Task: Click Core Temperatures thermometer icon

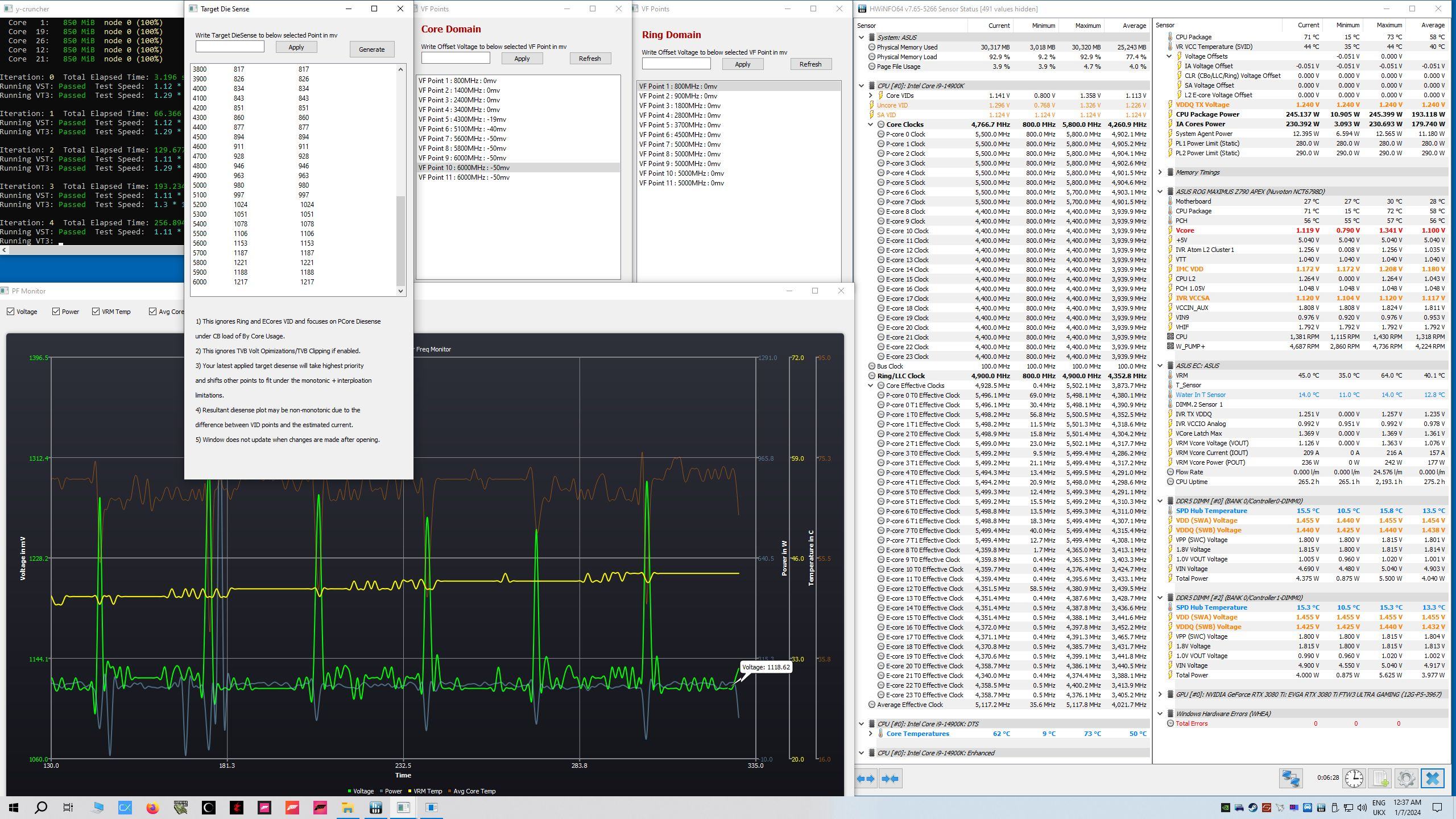Action: click(880, 734)
